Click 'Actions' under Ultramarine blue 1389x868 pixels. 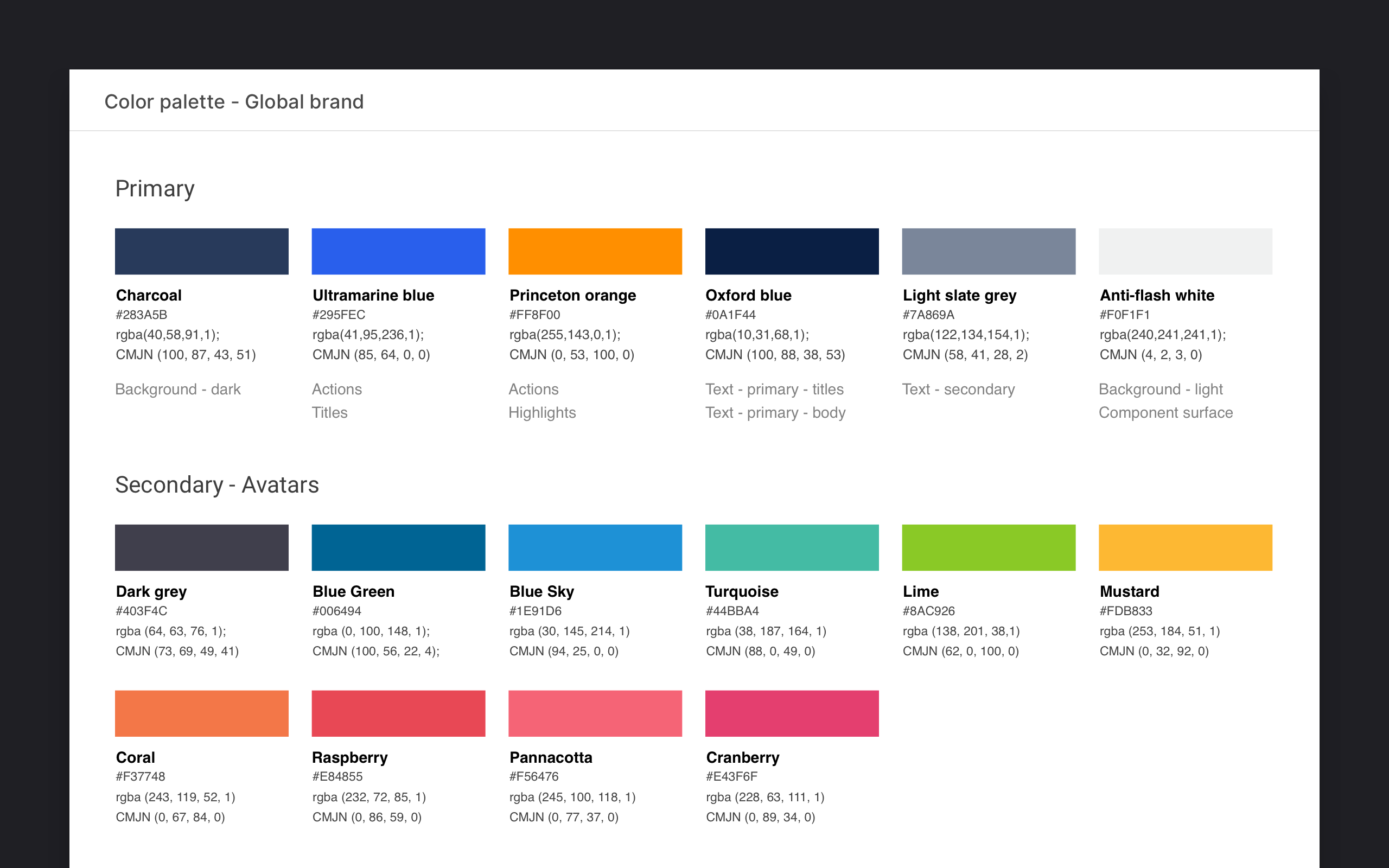(x=337, y=389)
